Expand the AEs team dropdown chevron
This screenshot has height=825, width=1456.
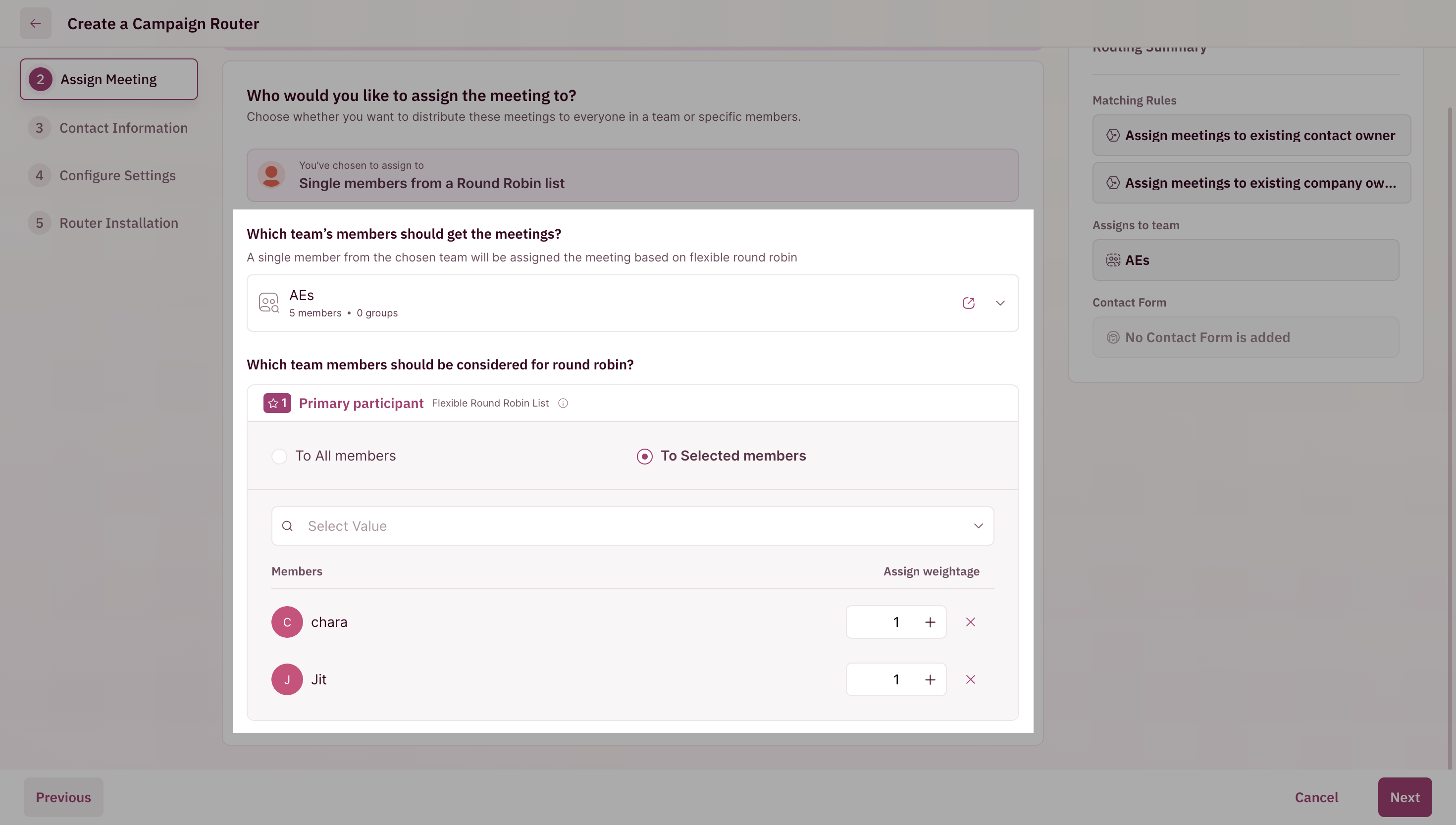pos(1000,303)
